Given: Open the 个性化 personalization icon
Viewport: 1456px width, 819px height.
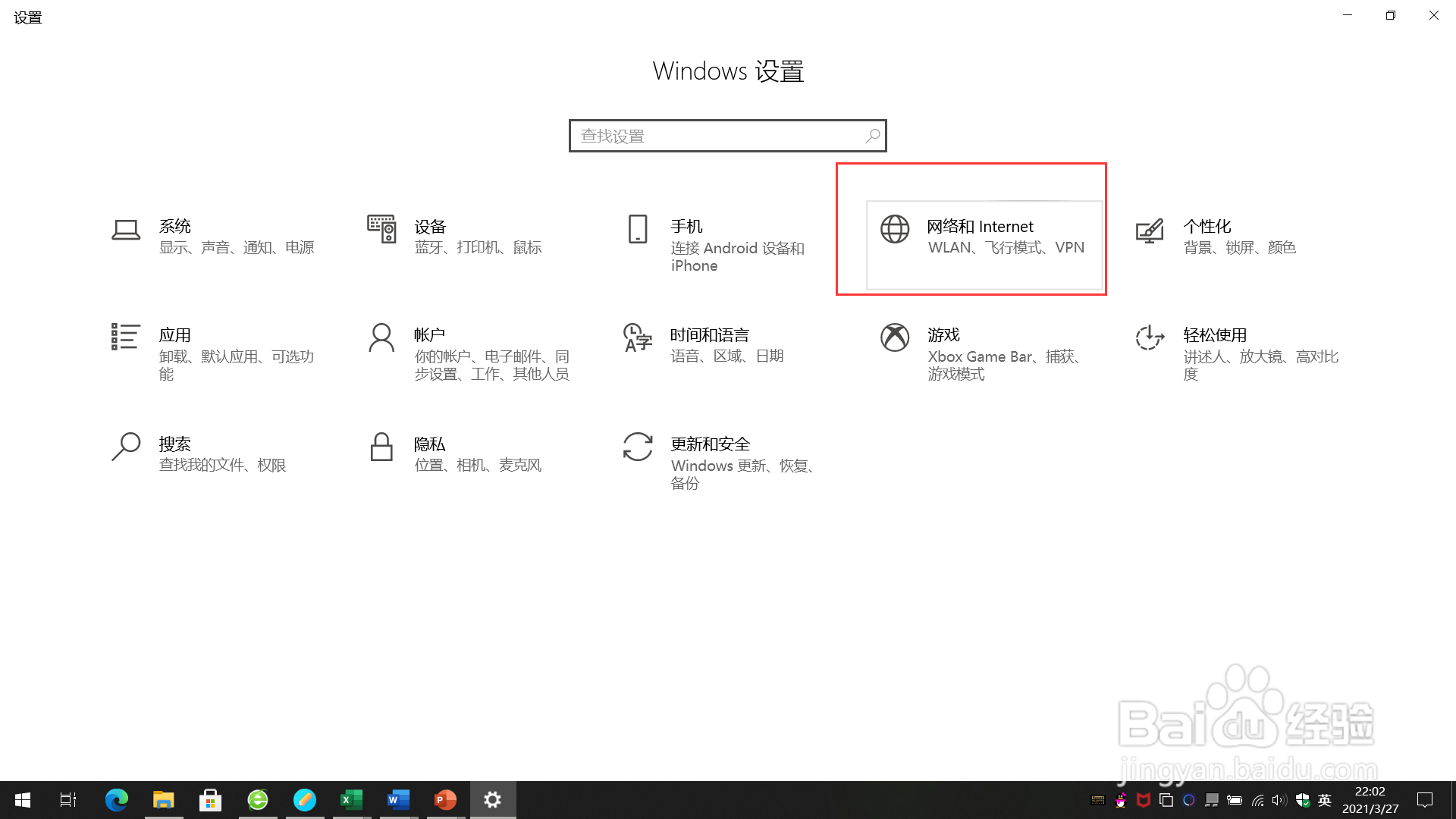Looking at the screenshot, I should pyautogui.click(x=1150, y=230).
